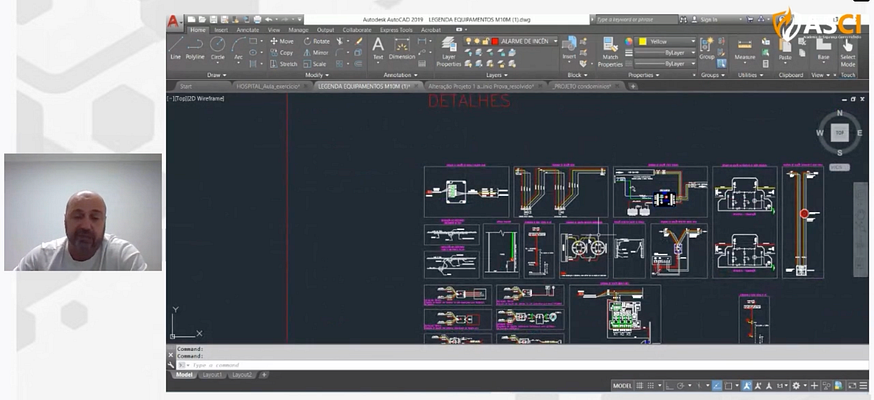The height and width of the screenshot is (400, 874).
Task: Click the Open file icon in quick access toolbar
Action: click(x=202, y=19)
